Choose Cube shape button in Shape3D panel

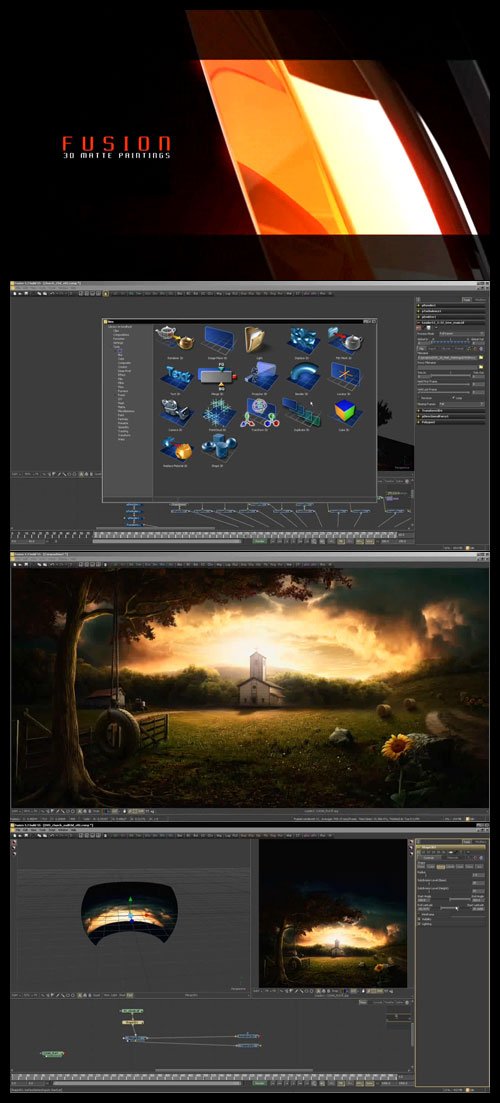(x=430, y=866)
